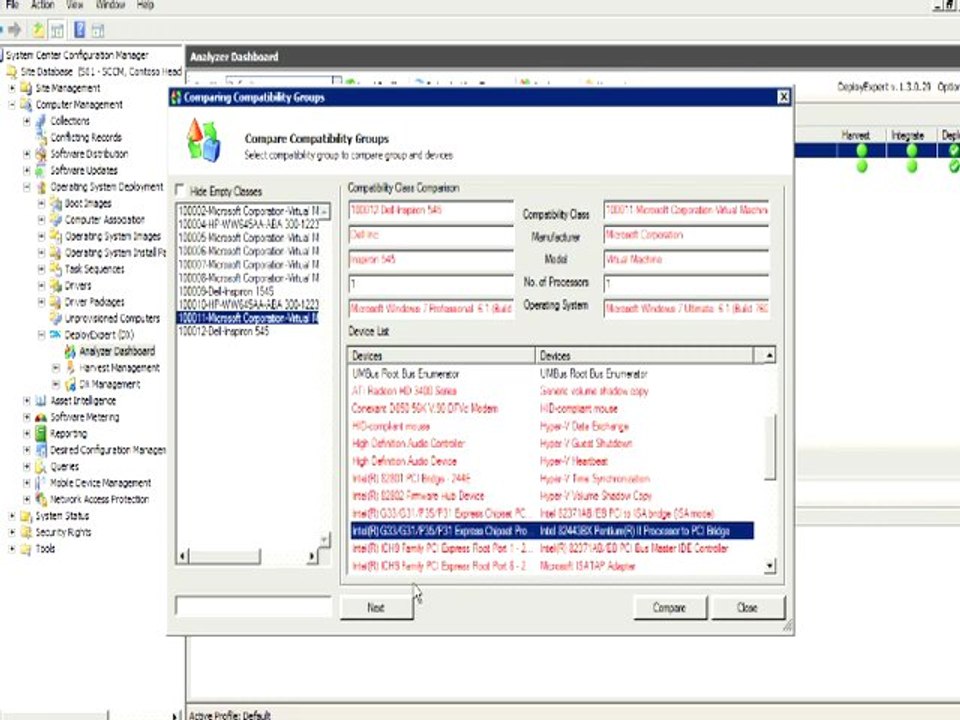This screenshot has height=720, width=960.
Task: Expand the Tools node
Action: [x=12, y=549]
